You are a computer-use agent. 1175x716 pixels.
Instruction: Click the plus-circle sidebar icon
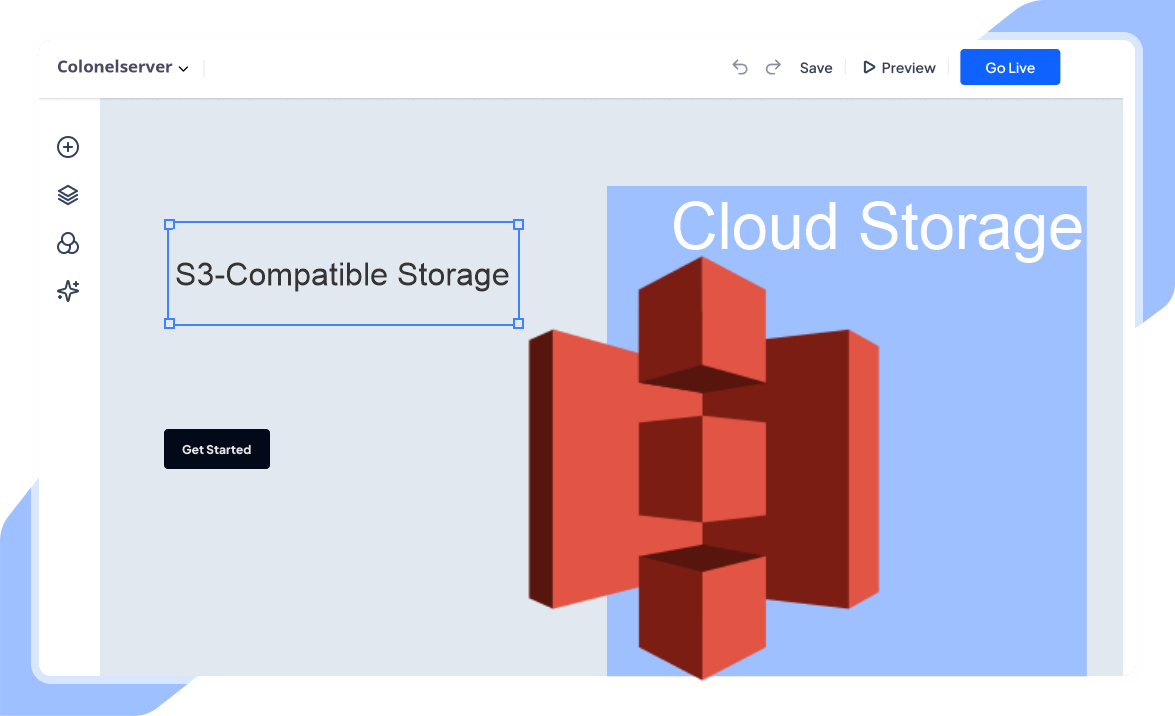point(67,147)
